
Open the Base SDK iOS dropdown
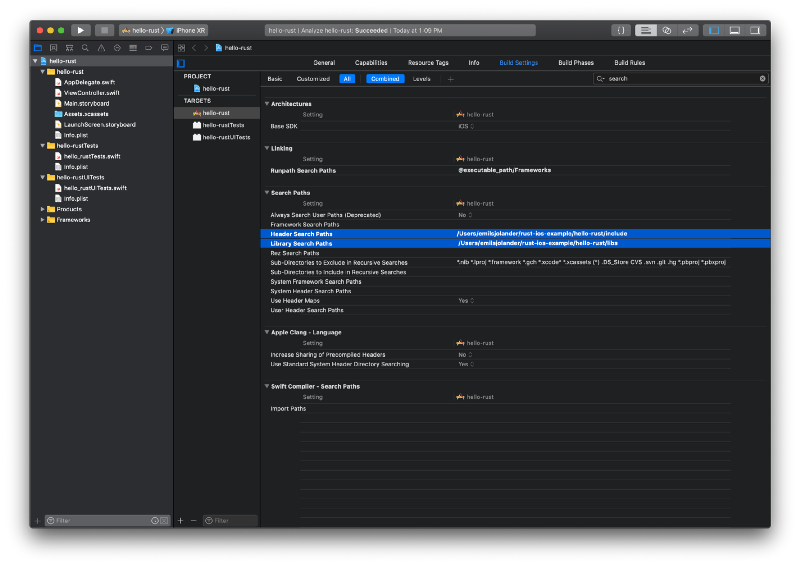pyautogui.click(x=466, y=126)
